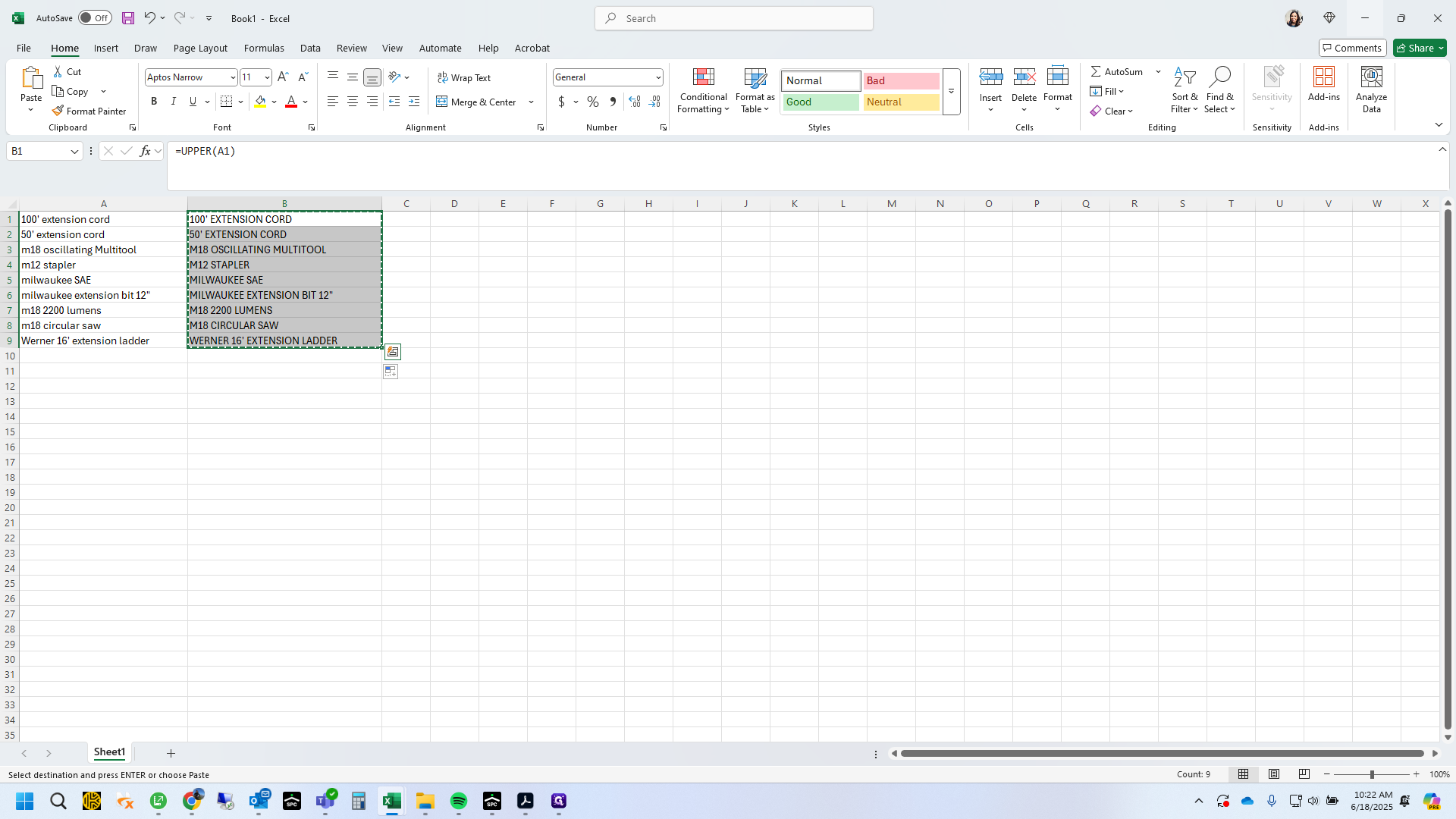Viewport: 1456px width, 819px height.
Task: Expand the cell styles gallery
Action: pyautogui.click(x=951, y=91)
